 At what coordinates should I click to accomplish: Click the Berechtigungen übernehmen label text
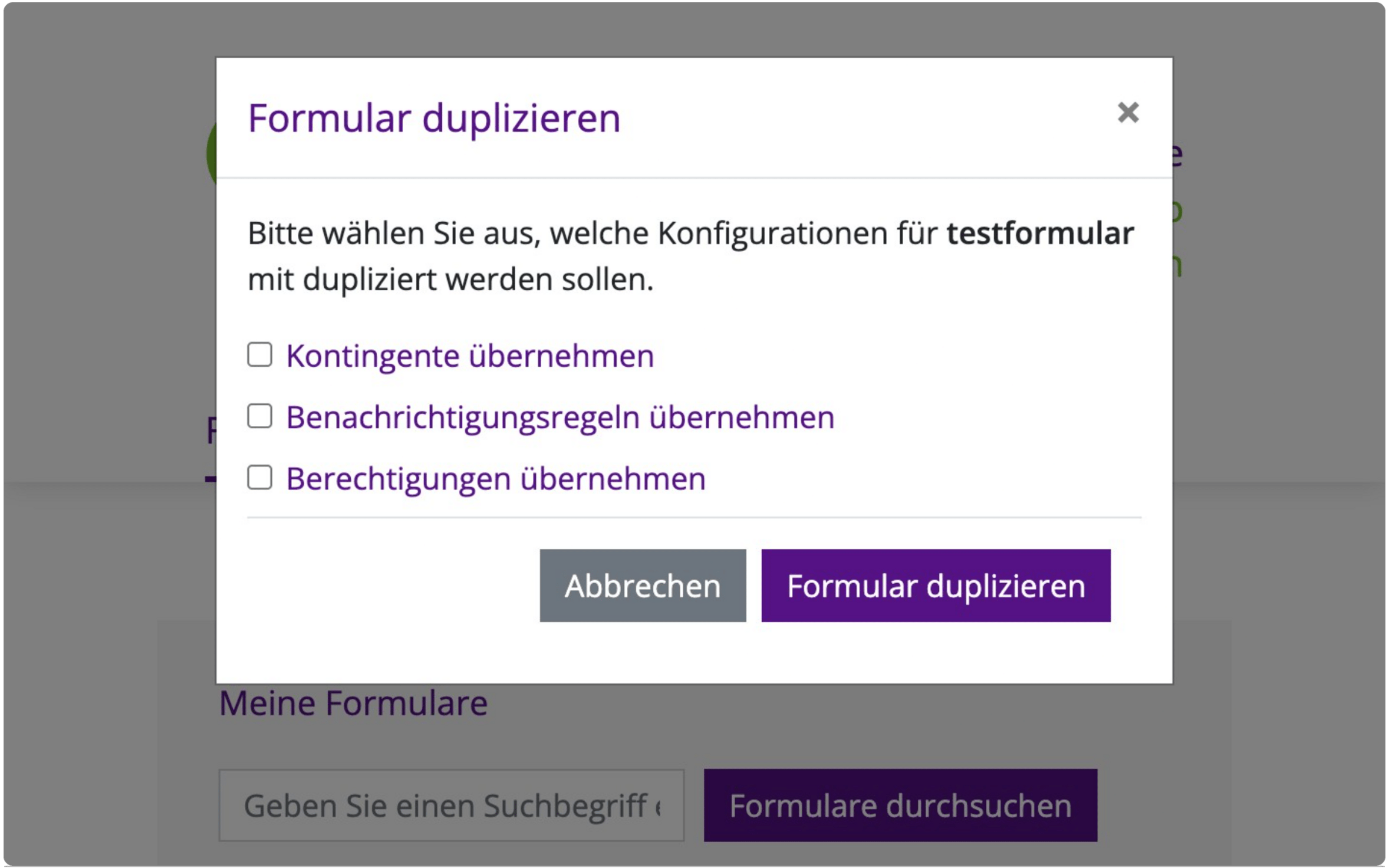point(496,479)
